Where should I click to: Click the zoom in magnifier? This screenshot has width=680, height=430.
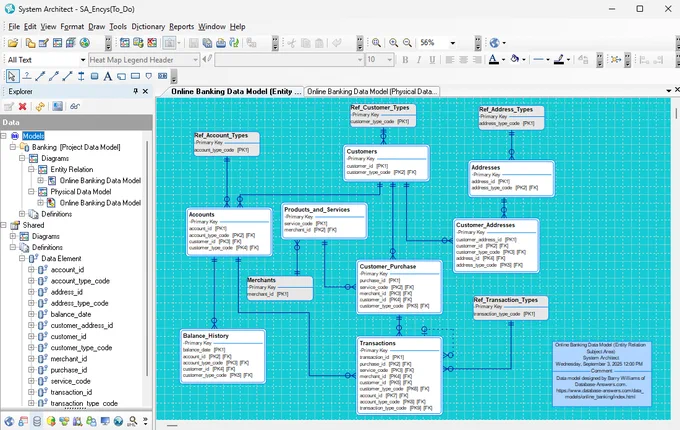point(393,42)
